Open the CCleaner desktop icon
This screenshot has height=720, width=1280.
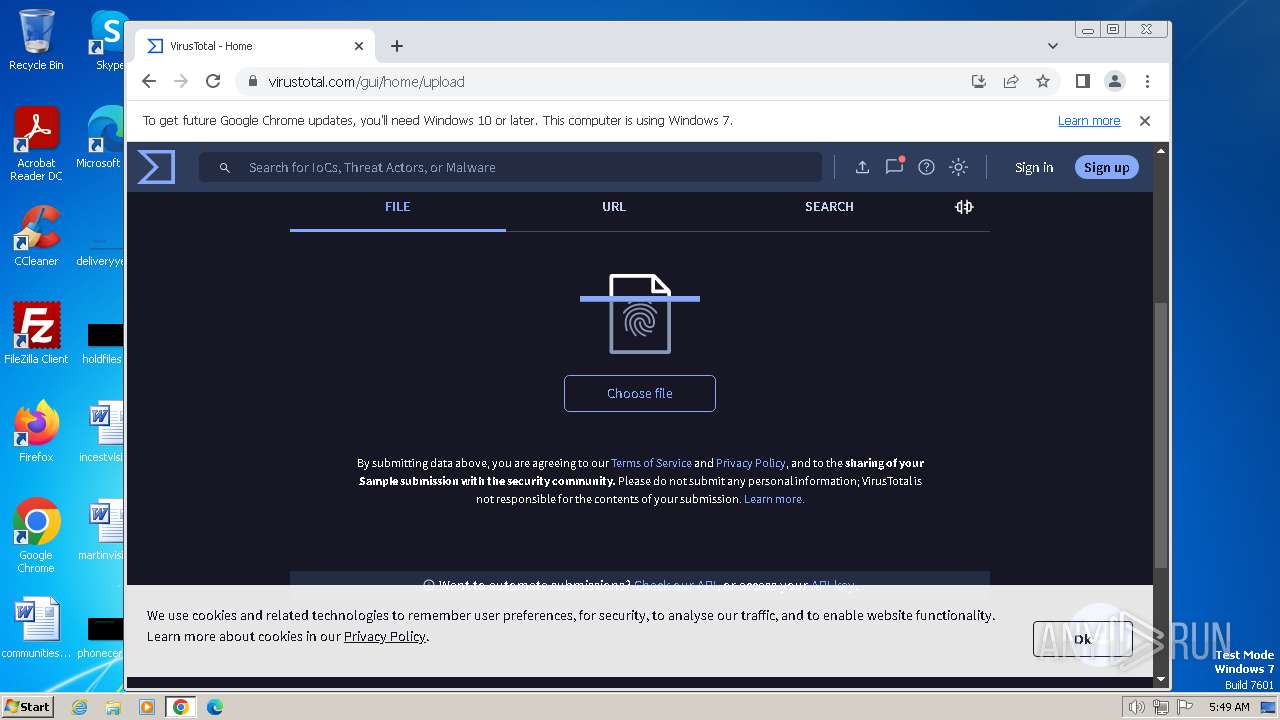(x=36, y=236)
